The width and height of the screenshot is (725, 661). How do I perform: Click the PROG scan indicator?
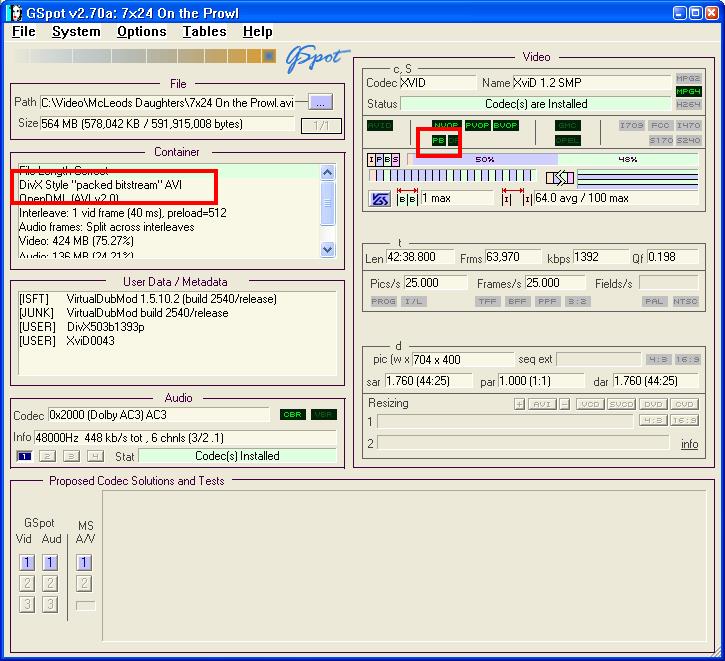[x=383, y=301]
